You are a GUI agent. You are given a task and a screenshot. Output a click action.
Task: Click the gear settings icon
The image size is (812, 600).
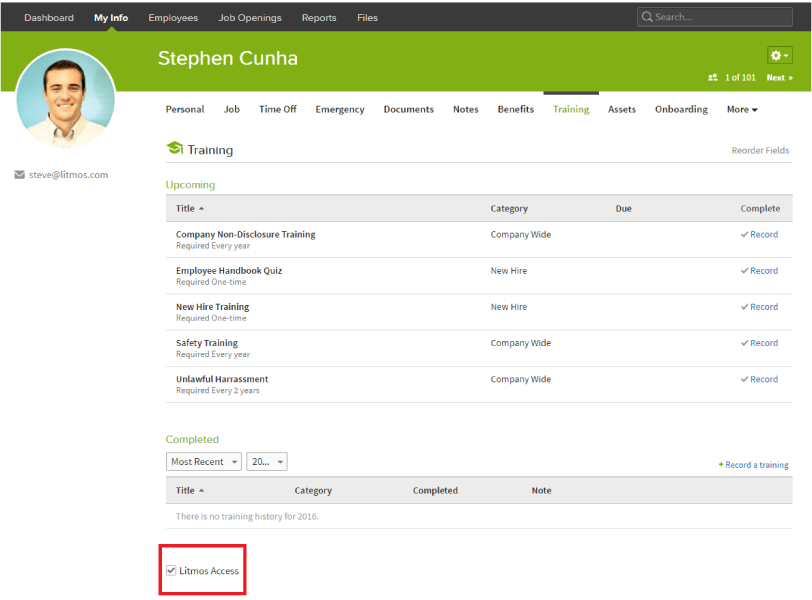click(778, 56)
